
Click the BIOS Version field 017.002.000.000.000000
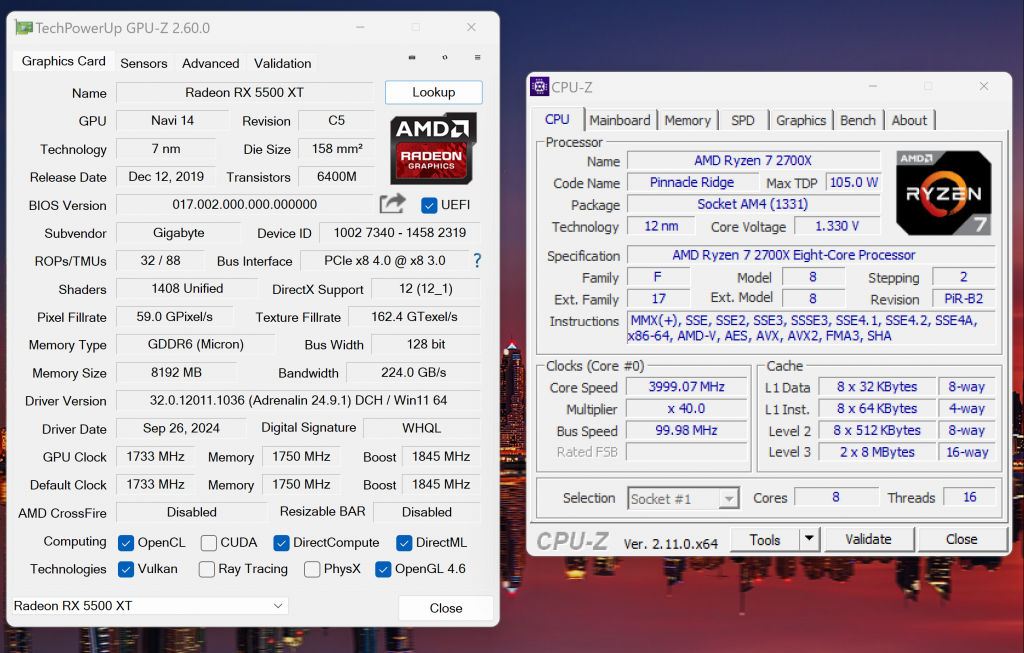(244, 204)
